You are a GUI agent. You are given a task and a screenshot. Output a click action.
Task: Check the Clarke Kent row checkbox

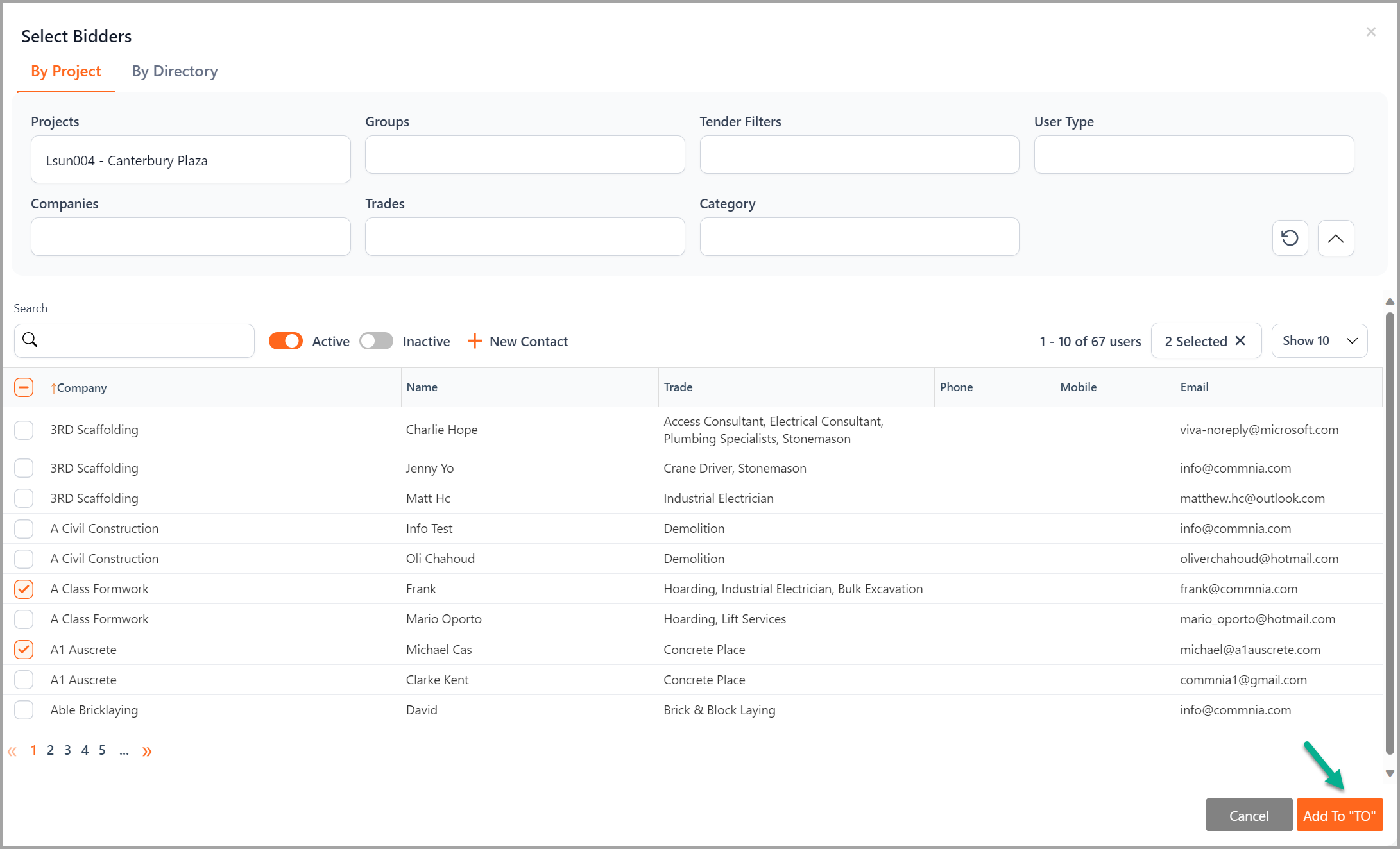pos(24,680)
